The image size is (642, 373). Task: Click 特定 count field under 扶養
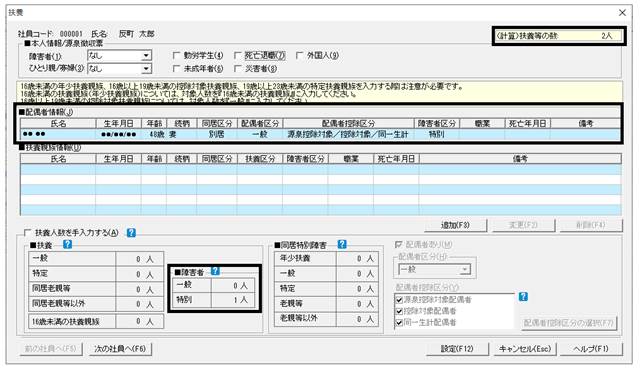point(139,274)
